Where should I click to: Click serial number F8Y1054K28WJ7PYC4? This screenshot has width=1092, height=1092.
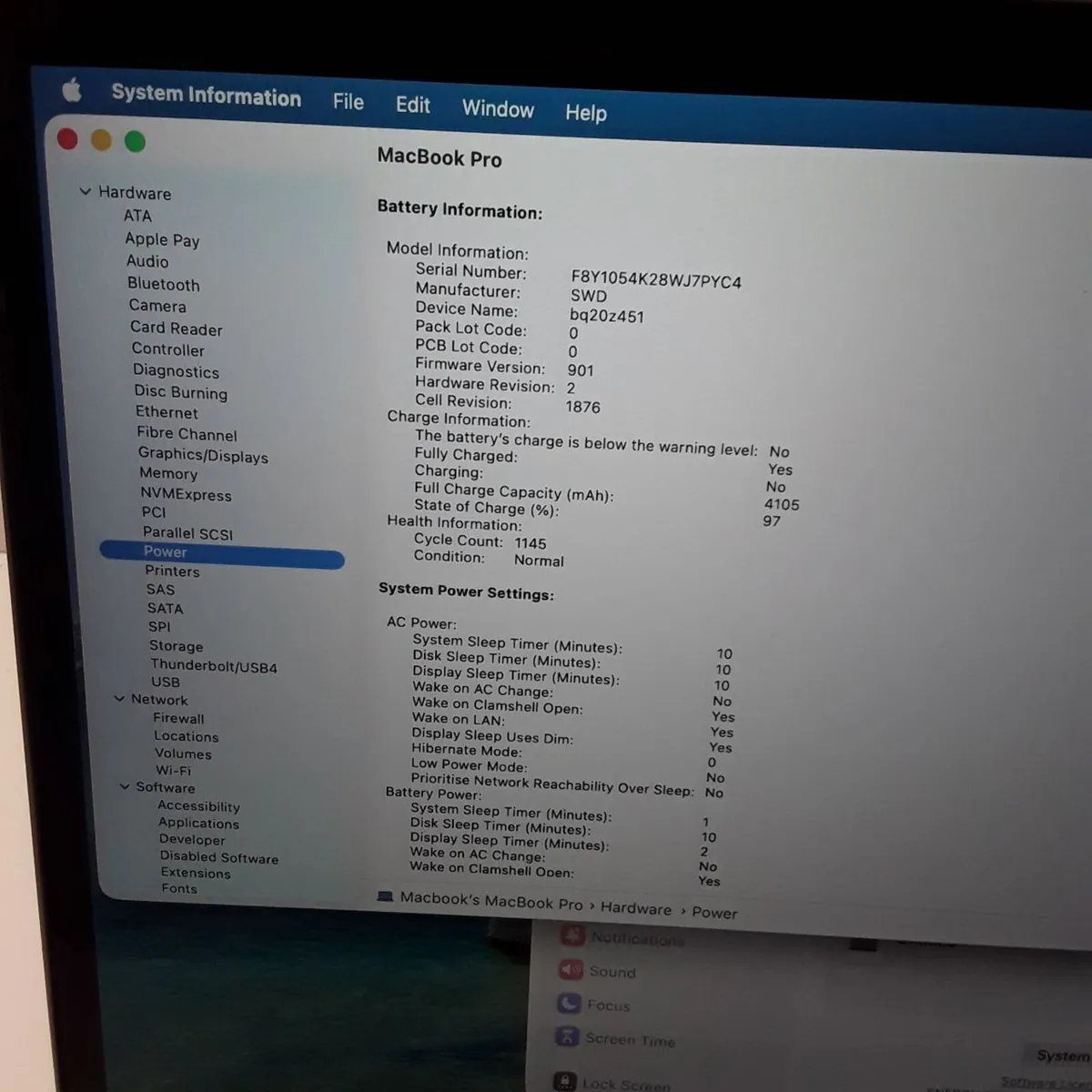(656, 279)
